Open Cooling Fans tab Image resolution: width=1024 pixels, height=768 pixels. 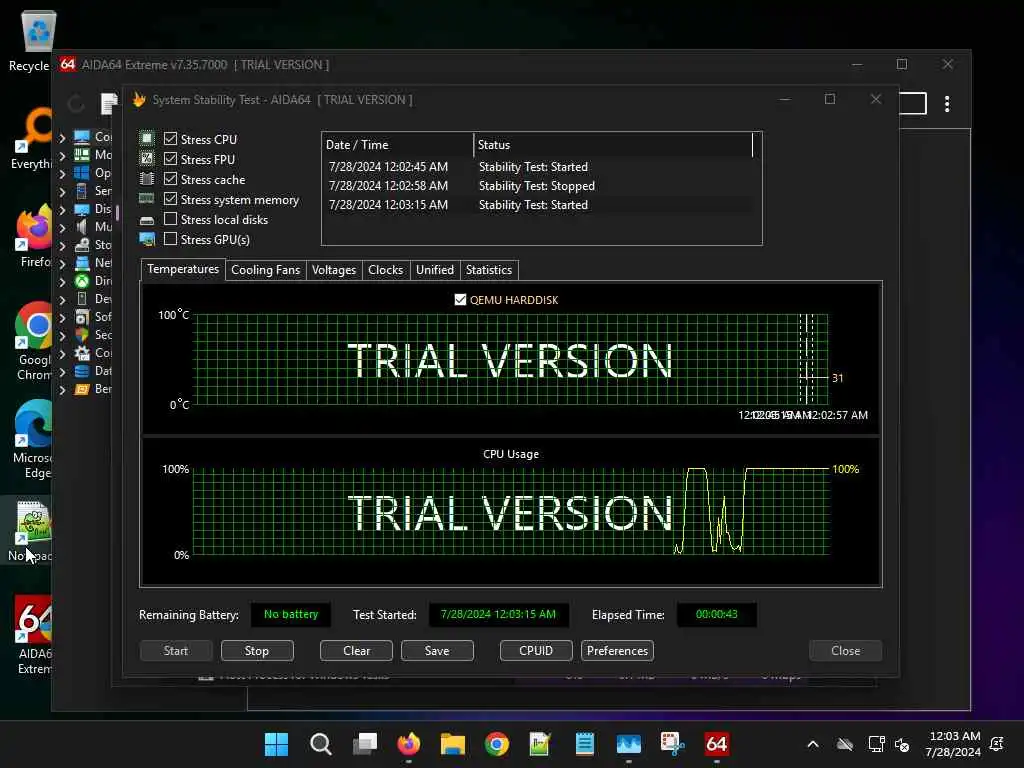[265, 270]
